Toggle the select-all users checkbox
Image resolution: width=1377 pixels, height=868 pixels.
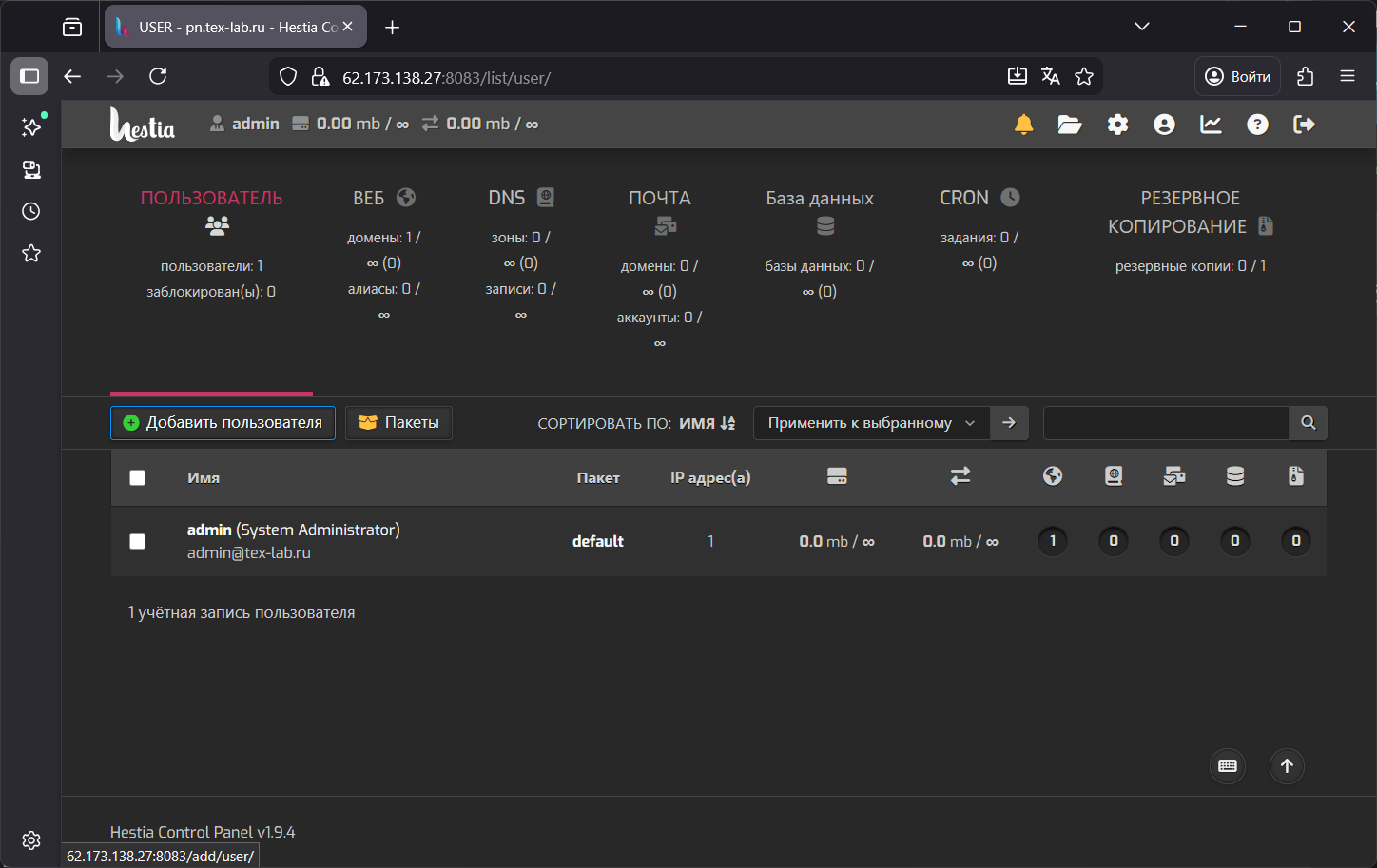[138, 477]
